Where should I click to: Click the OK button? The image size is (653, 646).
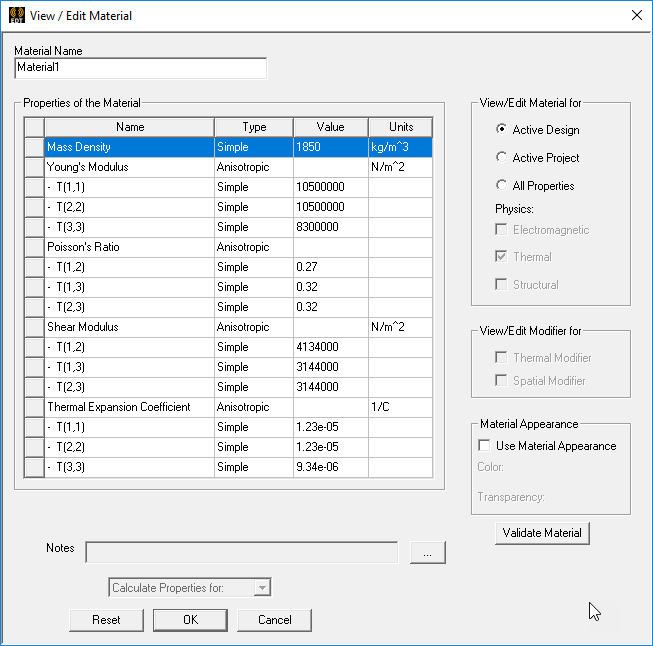click(190, 620)
